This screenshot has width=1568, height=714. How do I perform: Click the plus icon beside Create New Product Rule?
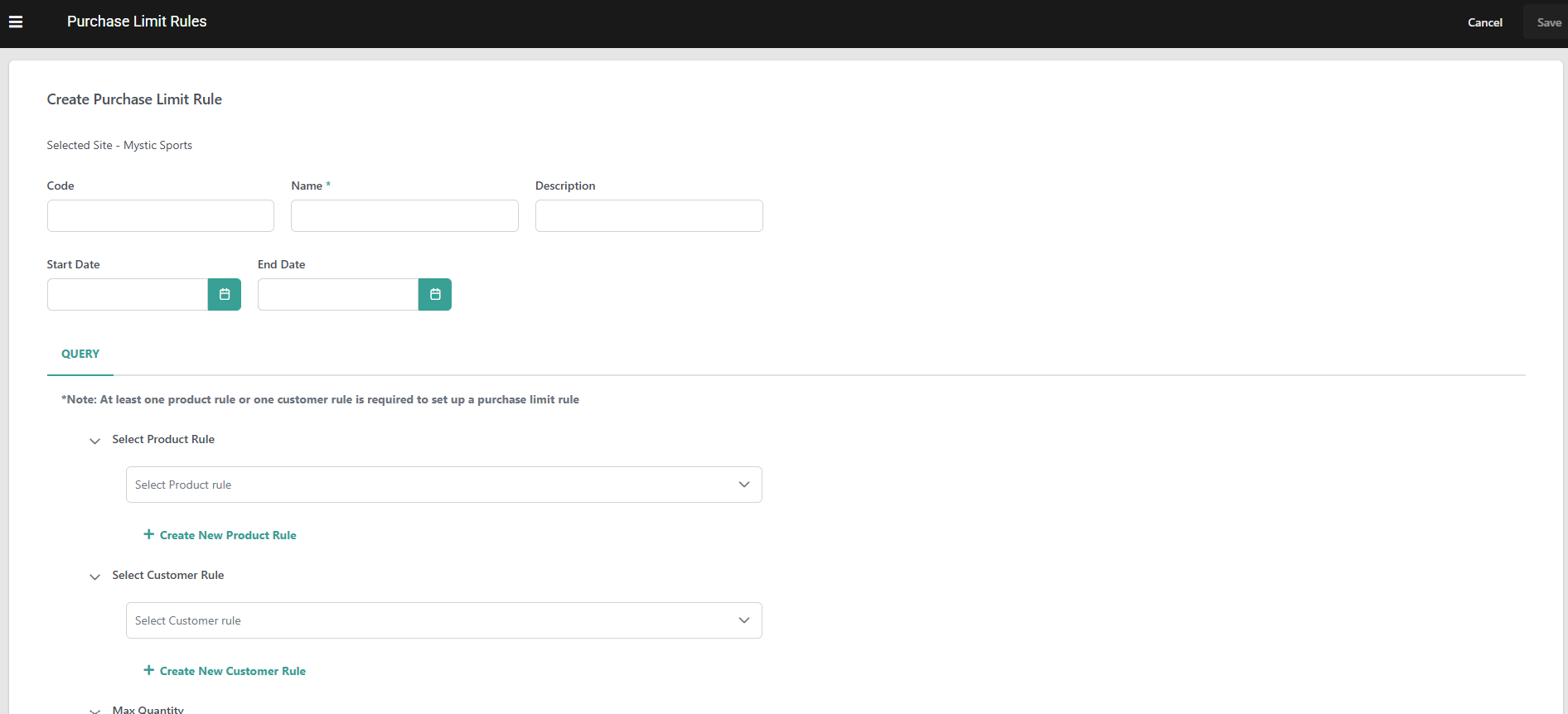(149, 534)
